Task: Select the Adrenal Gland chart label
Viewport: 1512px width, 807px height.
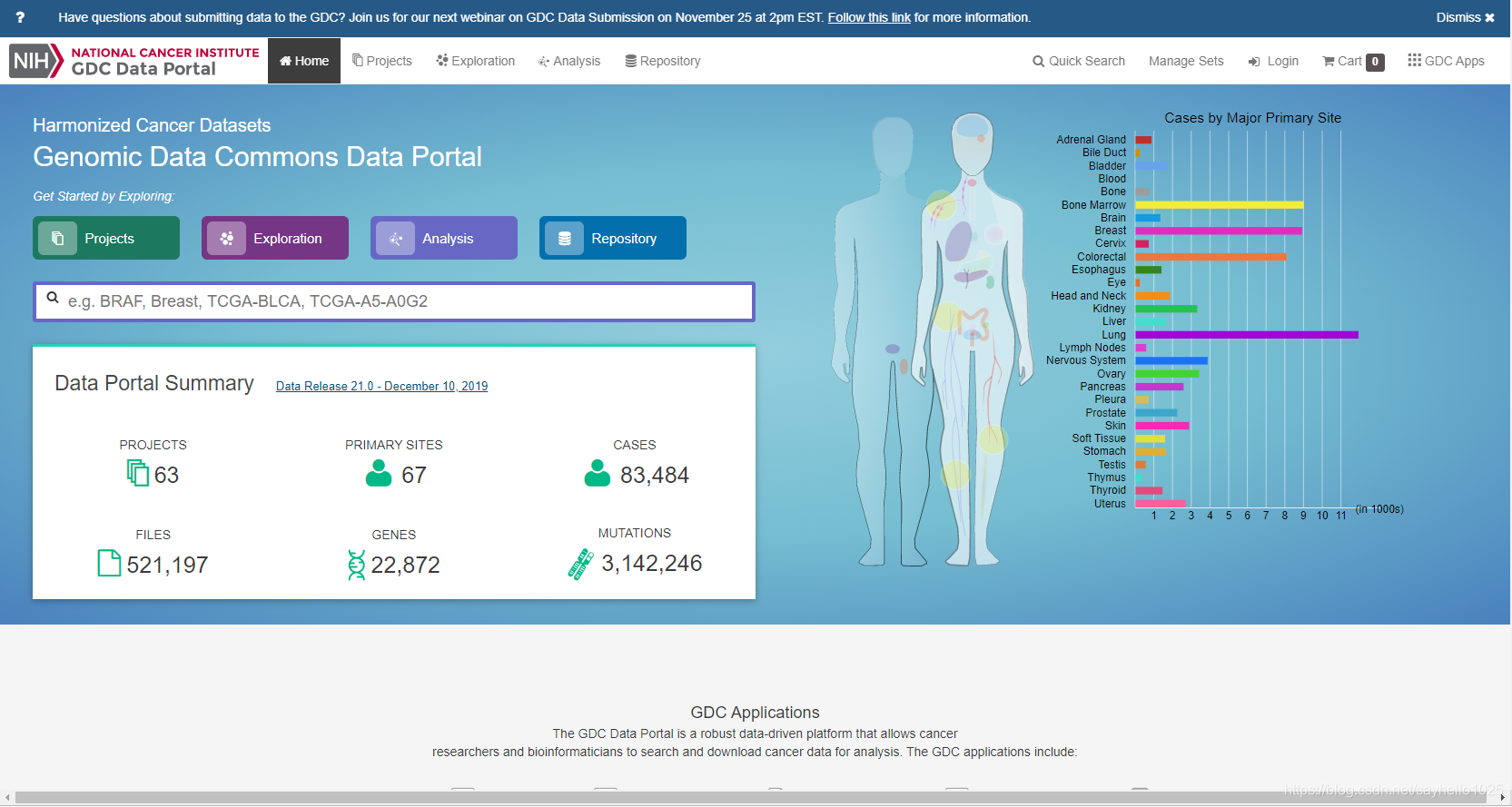Action: (x=1091, y=140)
